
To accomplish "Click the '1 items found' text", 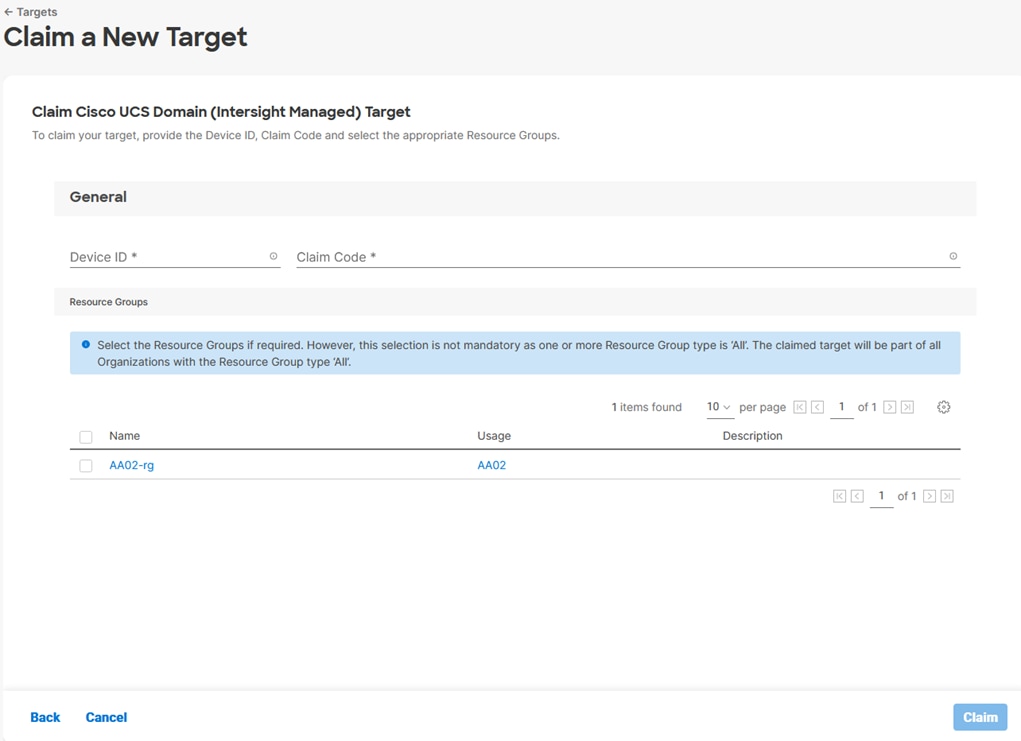I will 647,407.
